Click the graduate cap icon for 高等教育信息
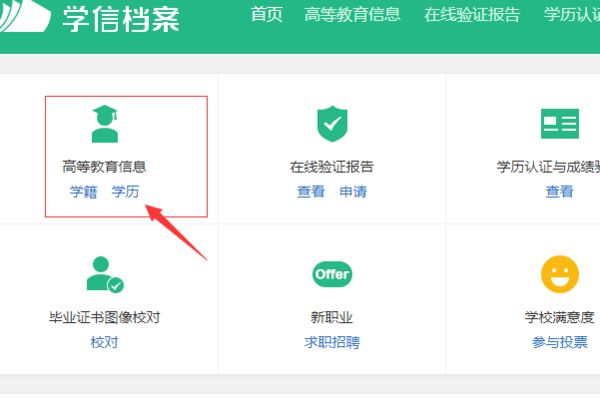 tap(105, 124)
